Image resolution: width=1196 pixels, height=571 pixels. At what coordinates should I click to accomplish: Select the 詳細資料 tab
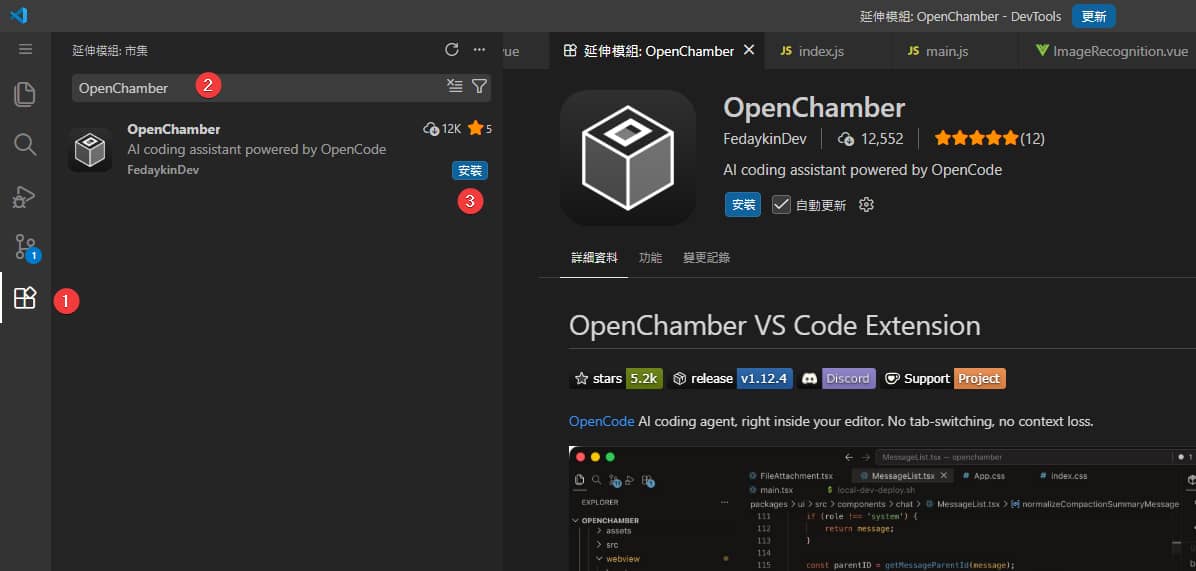(594, 258)
